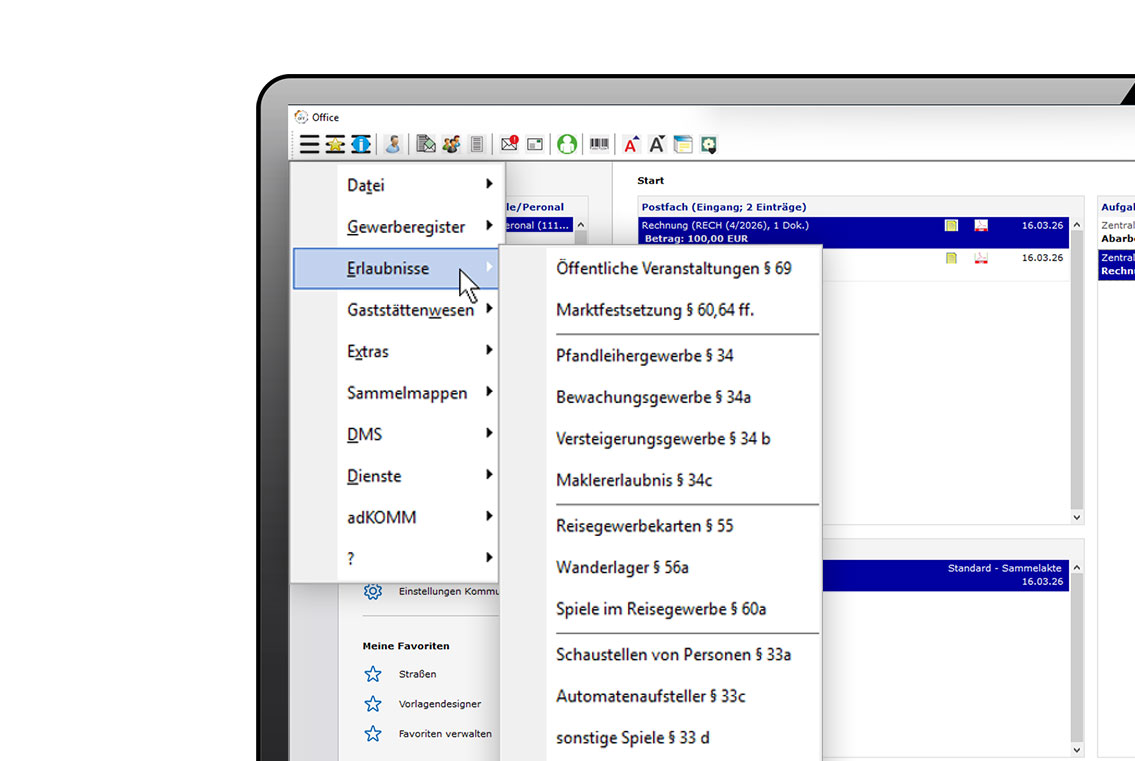The height and width of the screenshot is (761, 1135).
Task: Open the PDF icon in unselected Postfach row
Action: [981, 258]
